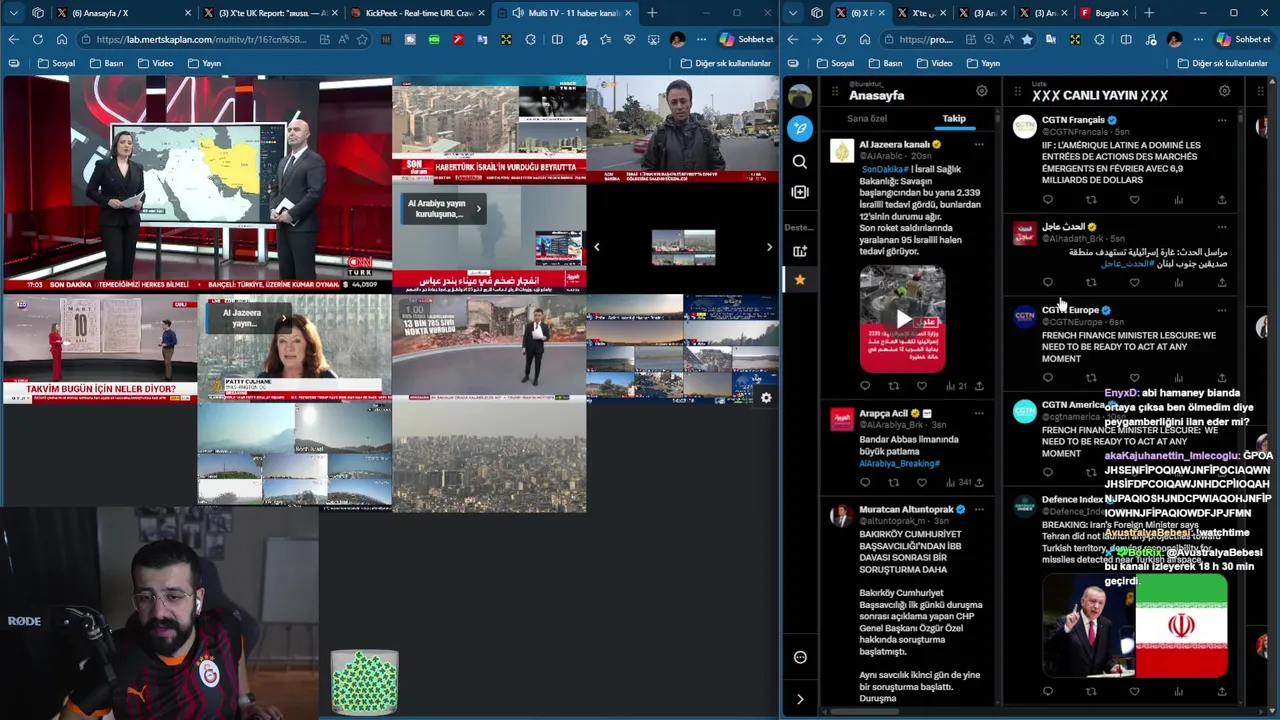Image resolution: width=1280 pixels, height=720 pixels.
Task: Open the CANLI YAYIN column settings gear
Action: tap(1224, 91)
